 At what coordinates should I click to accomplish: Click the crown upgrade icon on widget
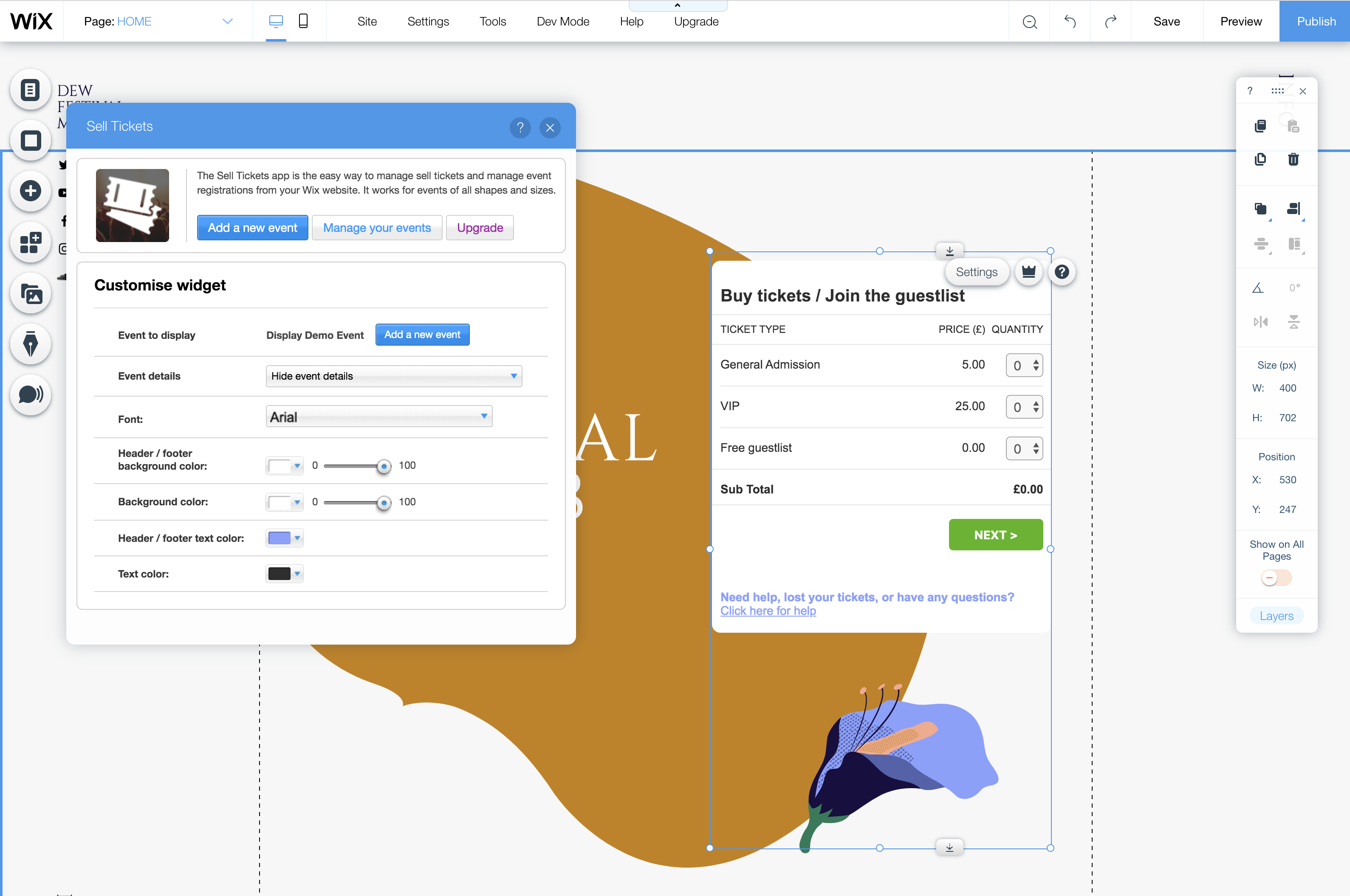click(1029, 272)
